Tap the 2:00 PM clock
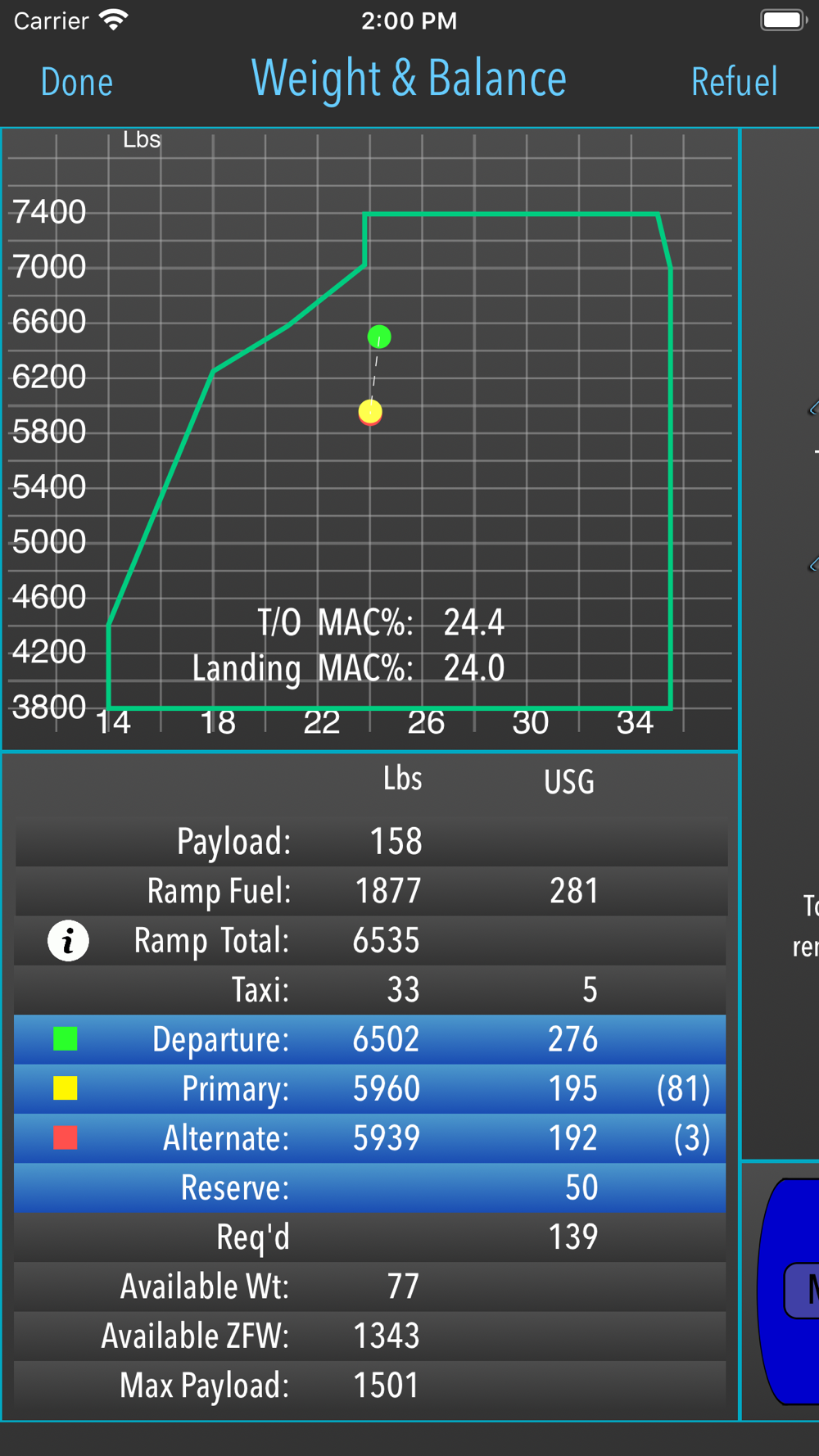Screen dimensions: 819x1456 (x=409, y=20)
